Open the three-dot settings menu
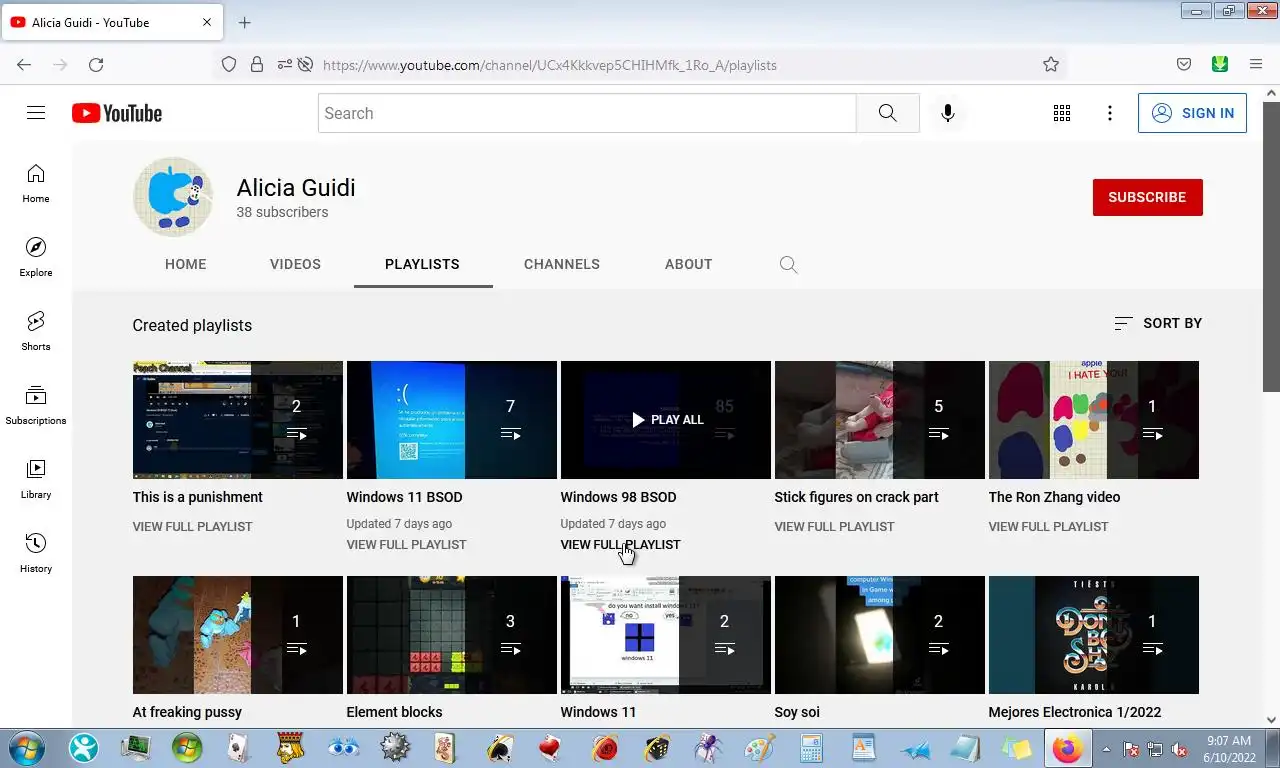This screenshot has height=768, width=1280. [1110, 113]
